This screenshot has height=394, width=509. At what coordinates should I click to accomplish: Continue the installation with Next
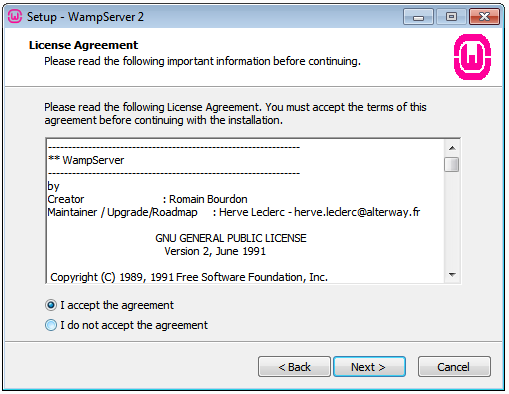[x=369, y=367]
